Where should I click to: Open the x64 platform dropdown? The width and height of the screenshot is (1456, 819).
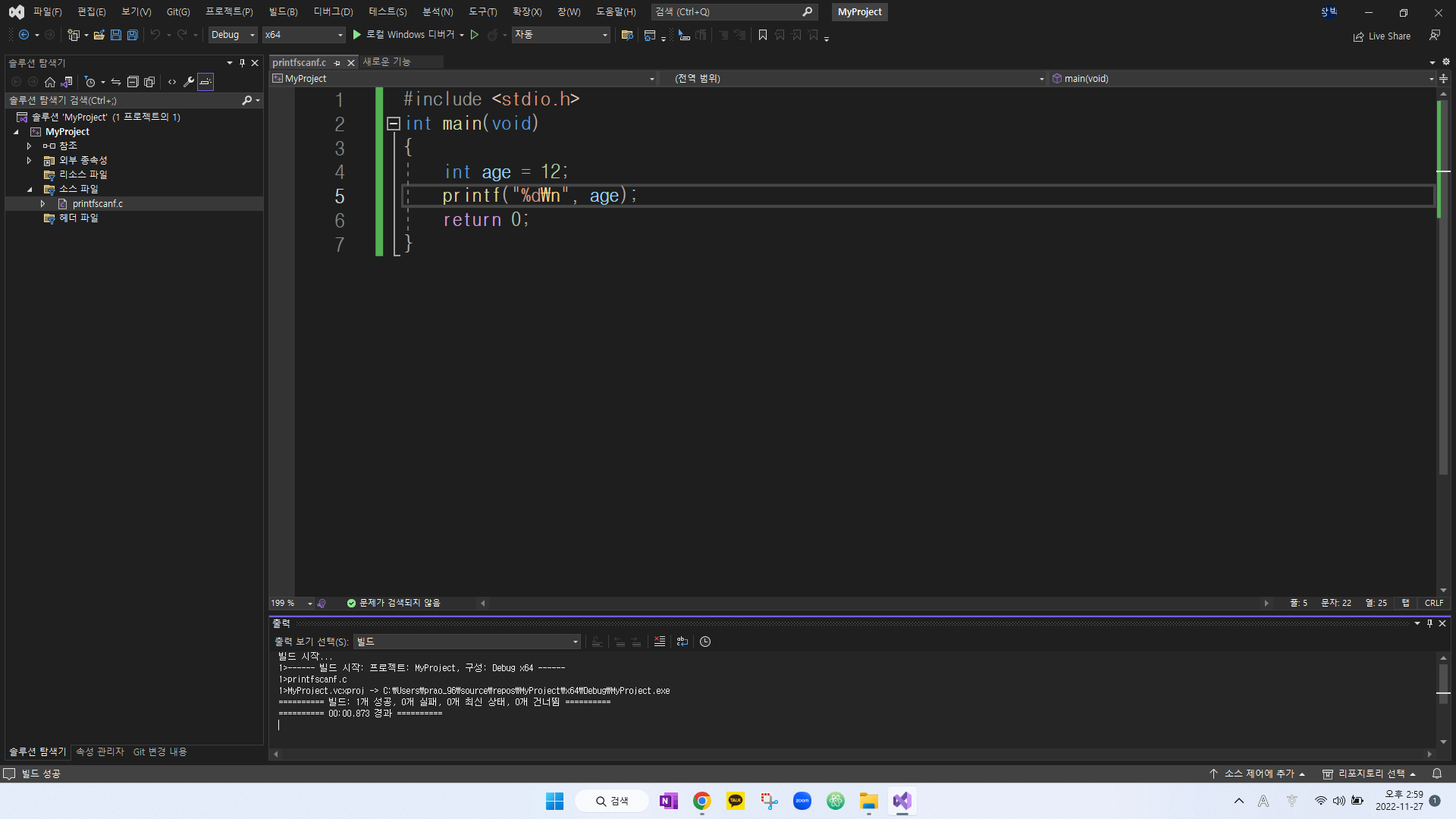point(304,35)
